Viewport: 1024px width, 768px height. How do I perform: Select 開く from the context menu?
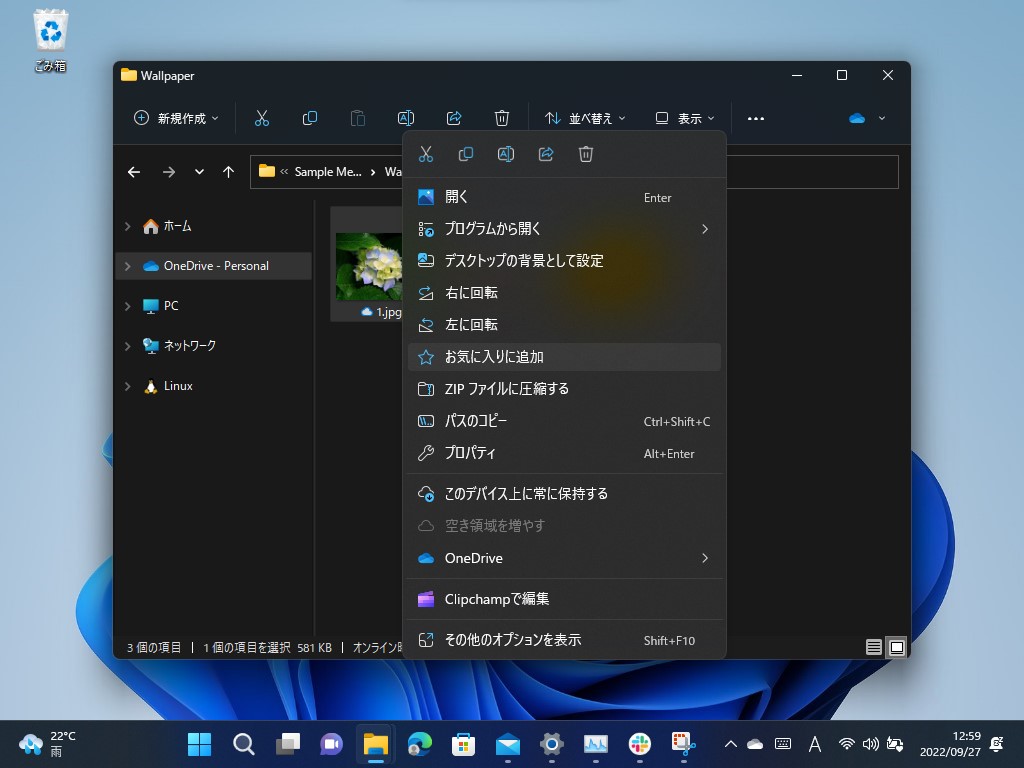click(x=456, y=197)
